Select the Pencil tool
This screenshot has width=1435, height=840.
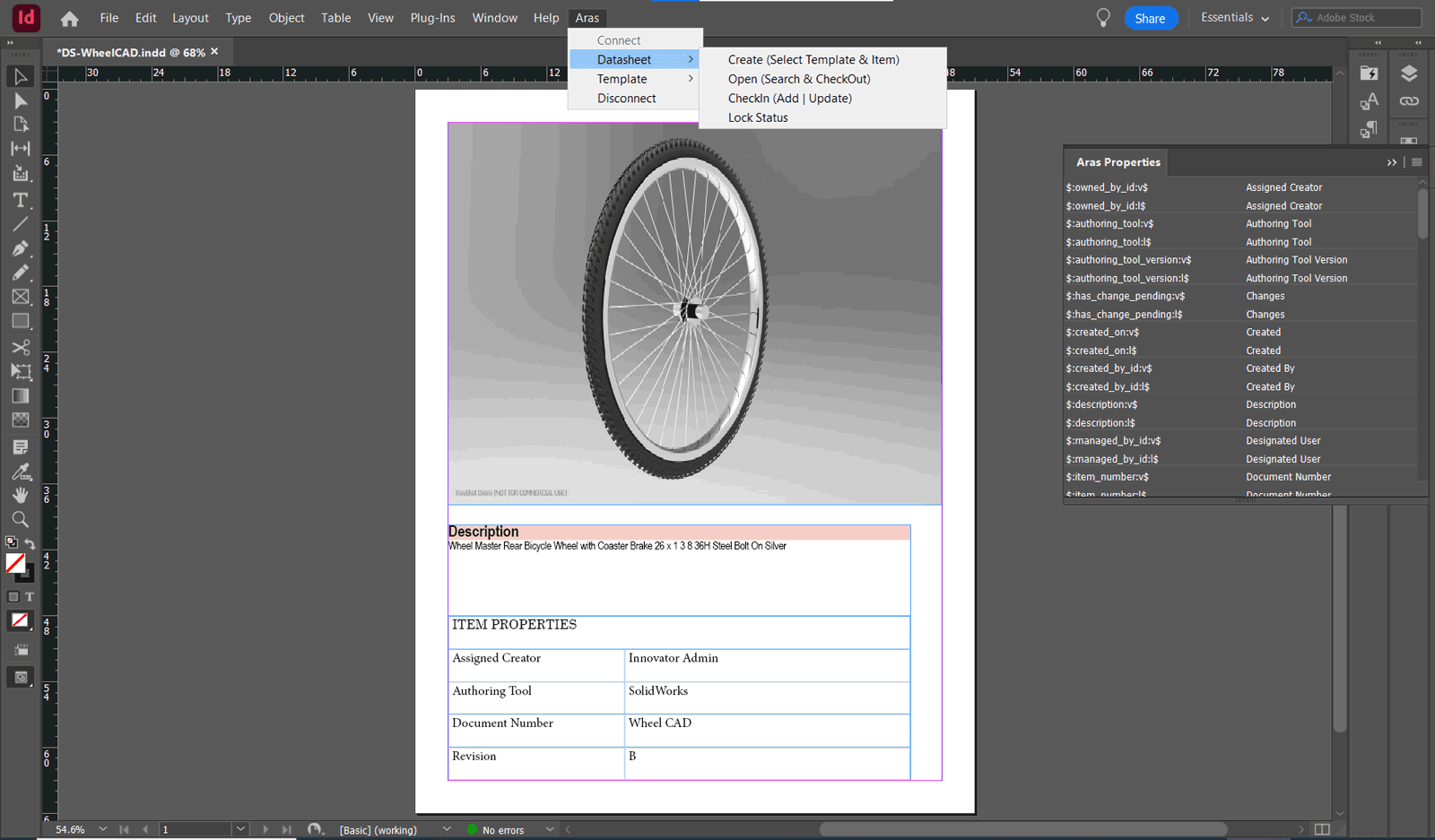tap(20, 273)
